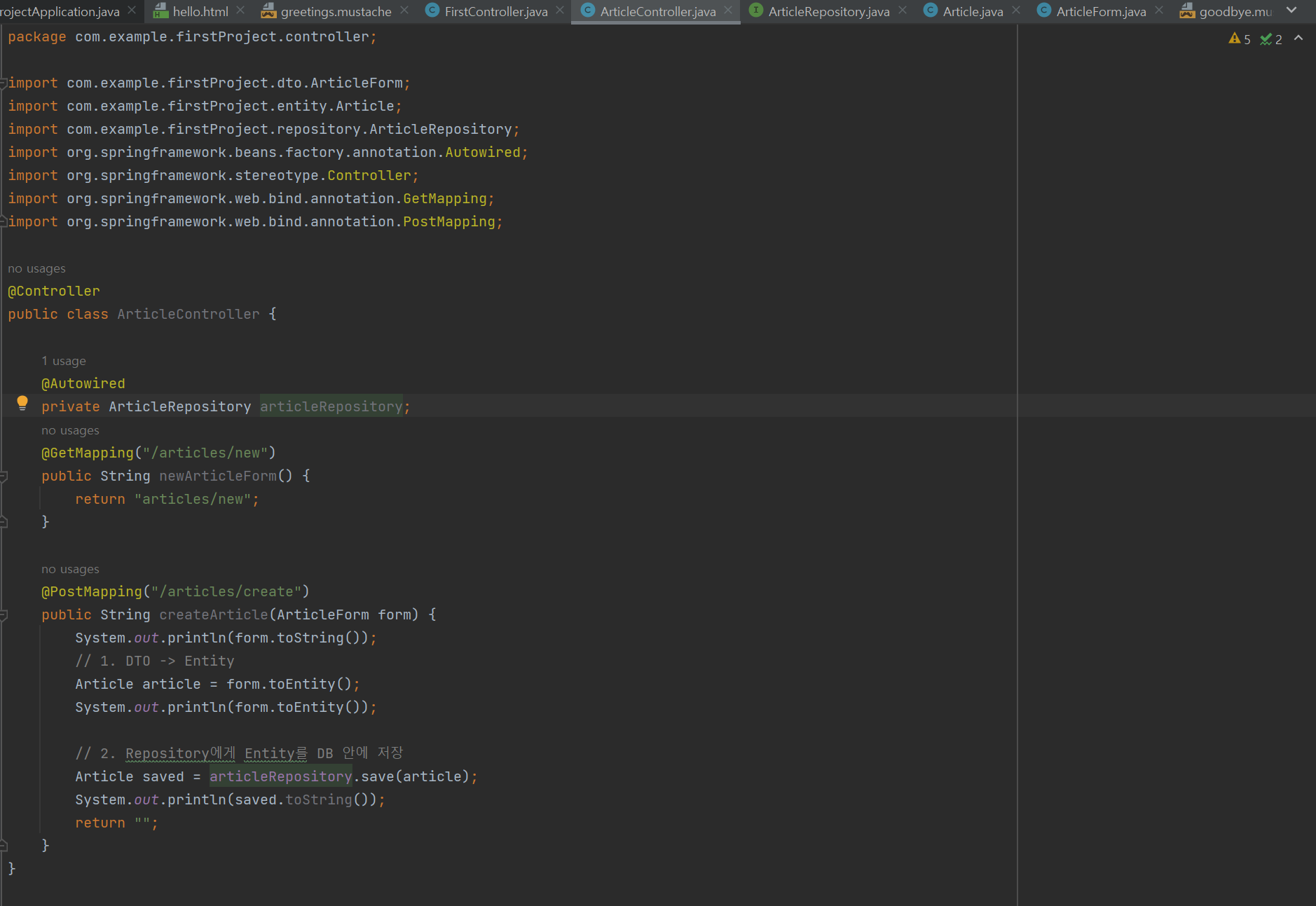Click the ArticleController class icon
The height and width of the screenshot is (906, 1316).
(588, 10)
